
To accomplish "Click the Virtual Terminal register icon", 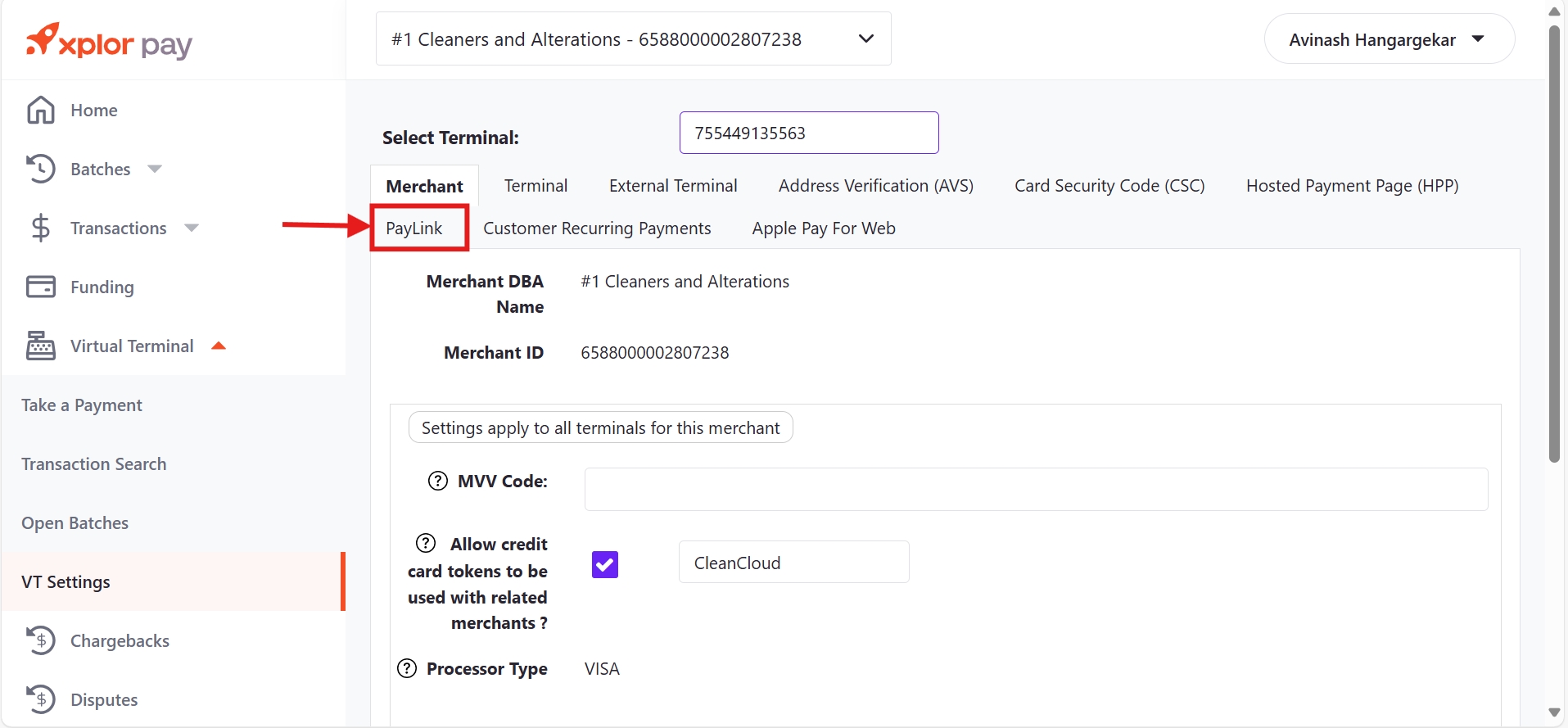I will 41,346.
